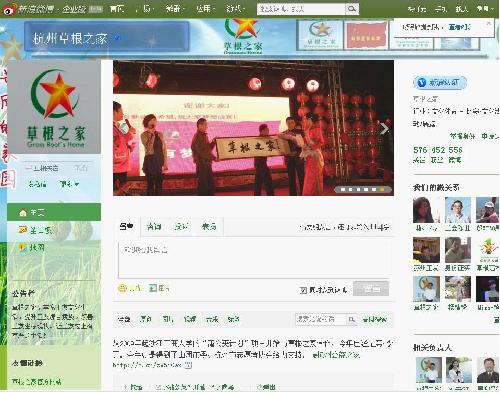Switch to the second tab above the text box
Screen dimensions: 500x393
point(154,227)
